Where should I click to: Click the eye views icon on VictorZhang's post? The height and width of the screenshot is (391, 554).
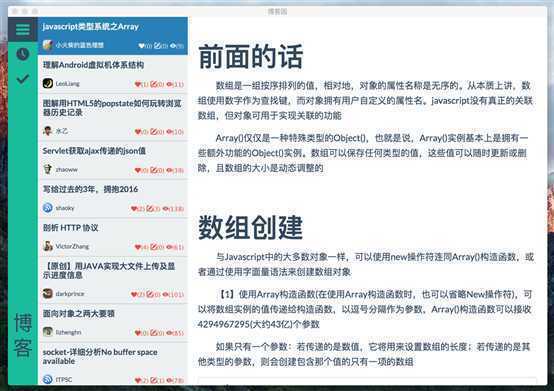[x=169, y=247]
